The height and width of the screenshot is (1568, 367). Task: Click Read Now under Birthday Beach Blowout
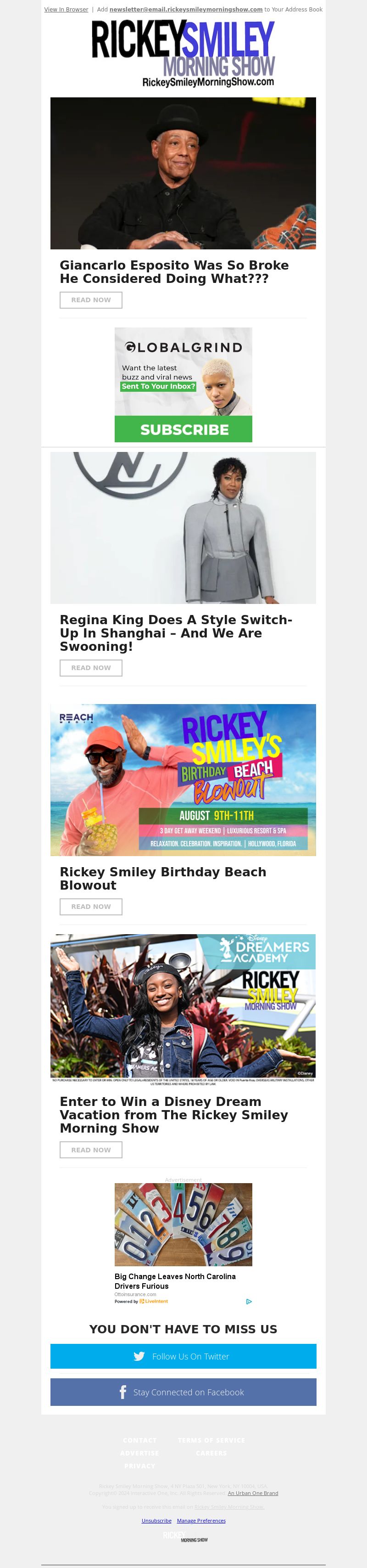tap(91, 906)
